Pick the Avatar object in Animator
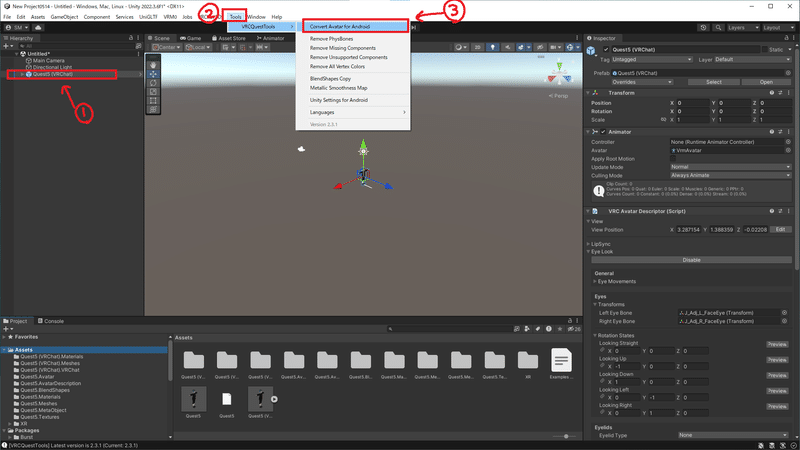The image size is (800, 450). [x=788, y=151]
